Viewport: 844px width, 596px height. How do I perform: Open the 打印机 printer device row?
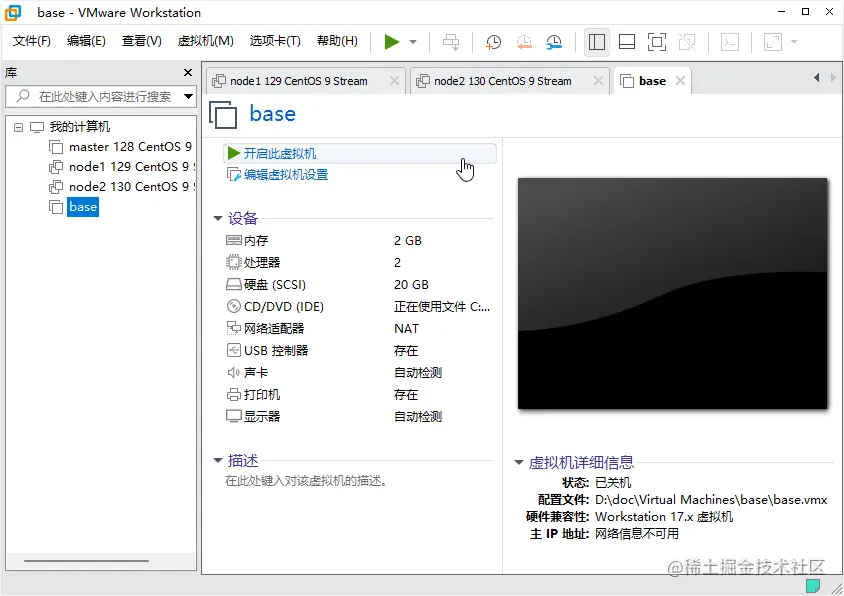click(359, 395)
